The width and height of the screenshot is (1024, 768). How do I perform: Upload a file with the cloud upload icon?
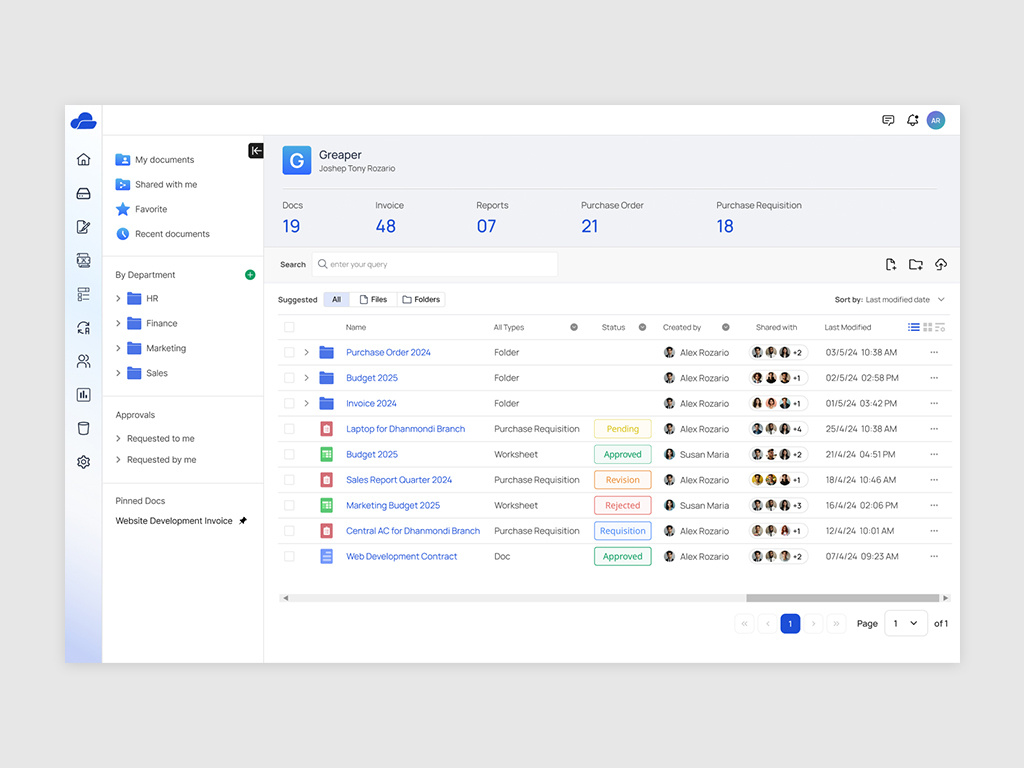[x=940, y=264]
